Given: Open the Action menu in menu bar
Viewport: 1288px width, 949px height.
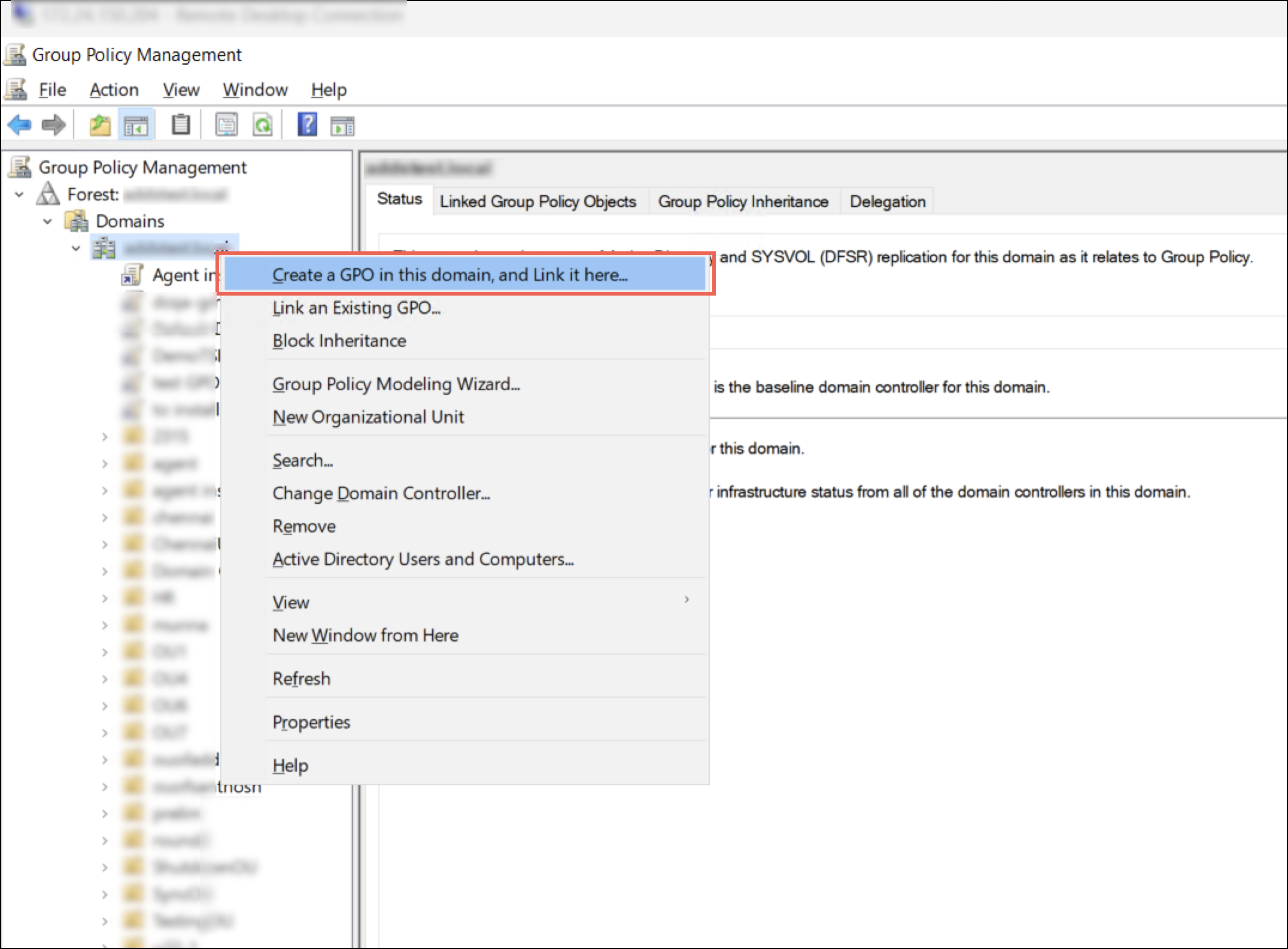Looking at the screenshot, I should point(114,90).
